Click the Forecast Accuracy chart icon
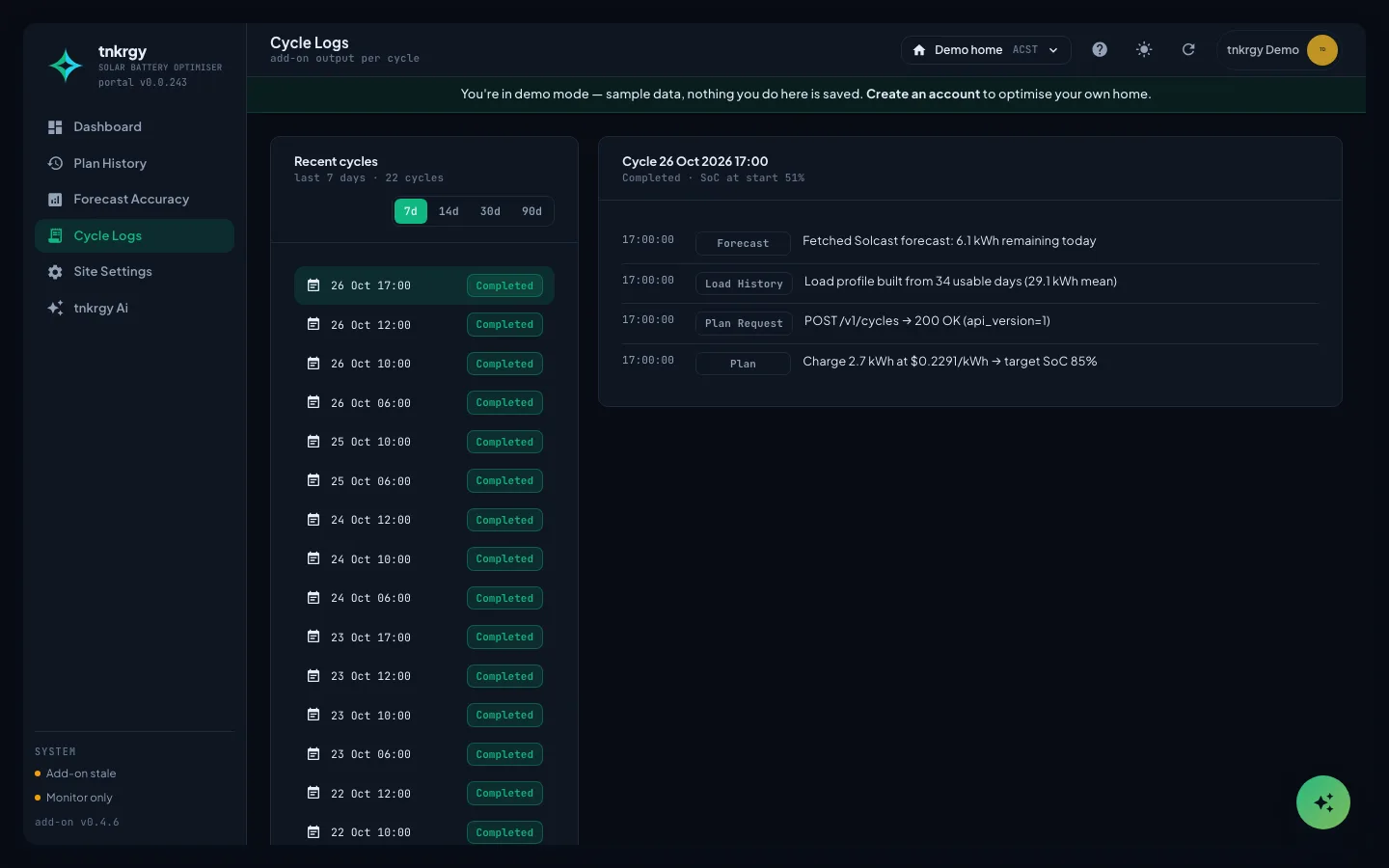1389x868 pixels. (x=55, y=200)
